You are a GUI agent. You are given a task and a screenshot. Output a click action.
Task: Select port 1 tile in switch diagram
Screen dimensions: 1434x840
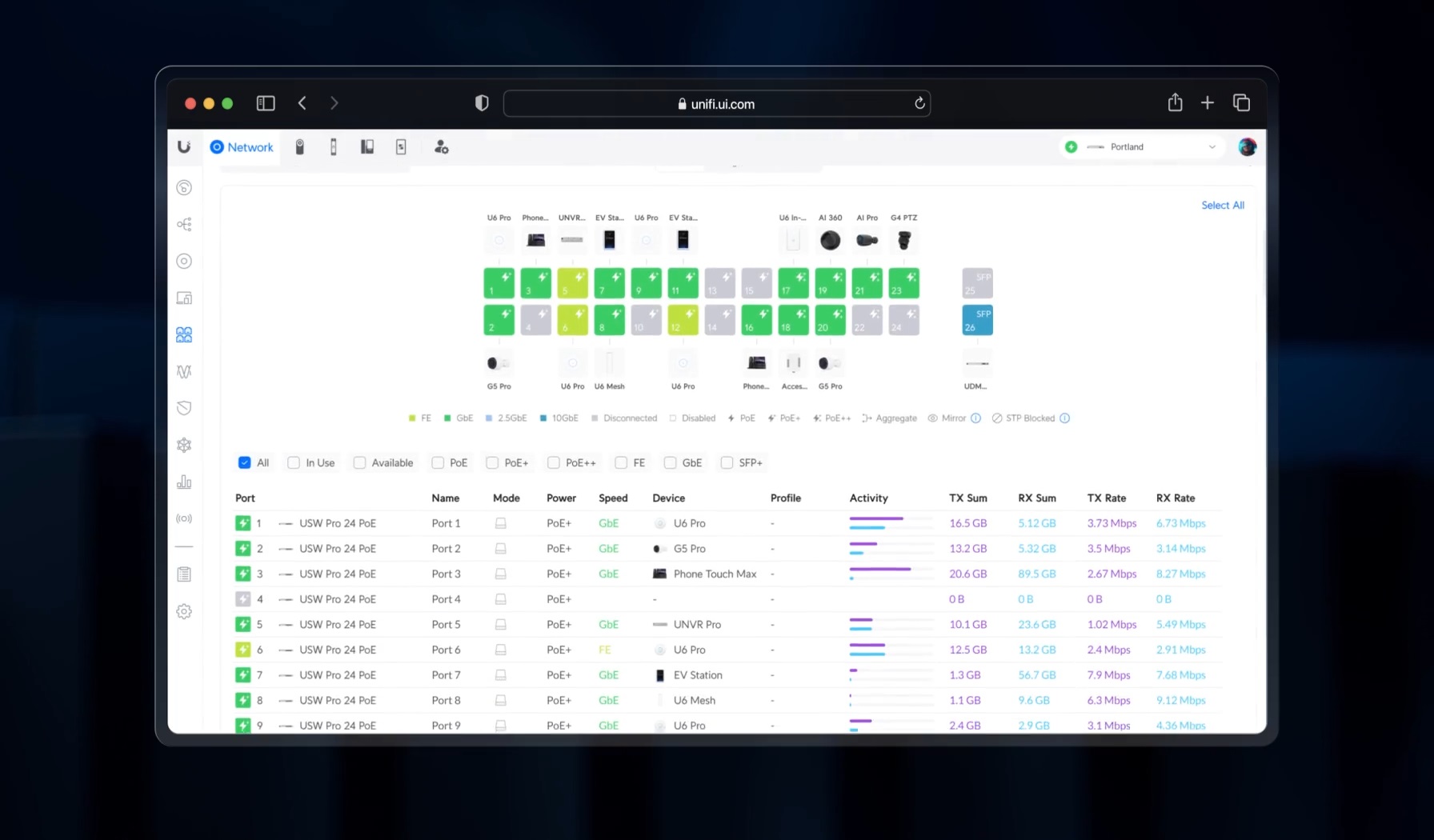click(499, 283)
